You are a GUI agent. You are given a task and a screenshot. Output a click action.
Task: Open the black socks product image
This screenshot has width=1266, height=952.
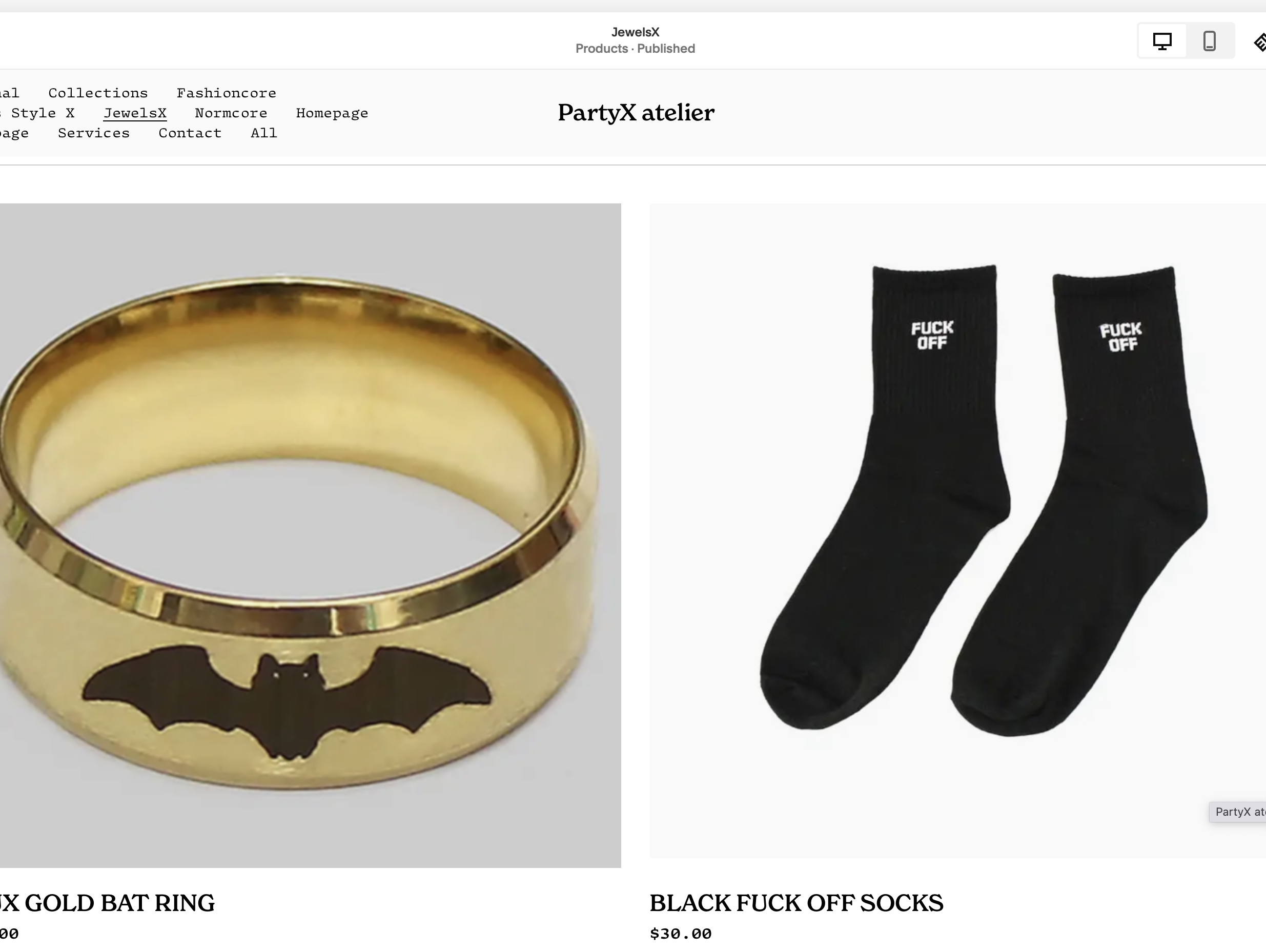(x=957, y=530)
